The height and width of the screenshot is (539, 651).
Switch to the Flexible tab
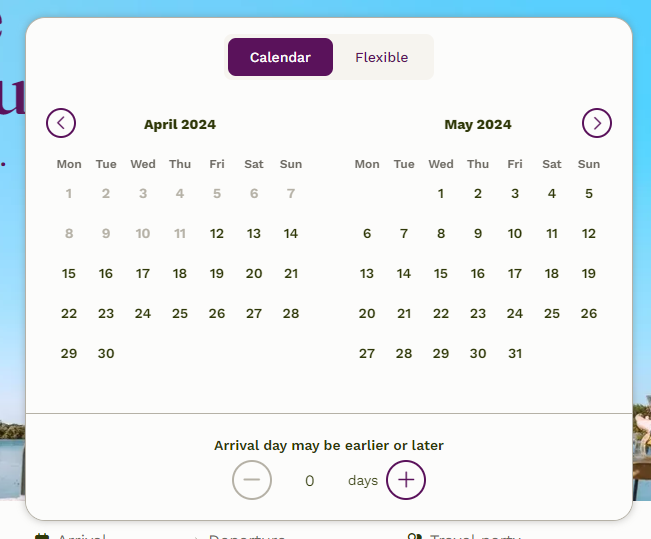(382, 57)
